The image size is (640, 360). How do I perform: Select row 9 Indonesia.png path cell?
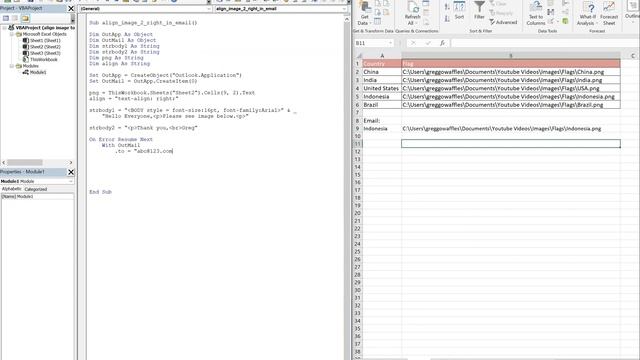click(511, 129)
